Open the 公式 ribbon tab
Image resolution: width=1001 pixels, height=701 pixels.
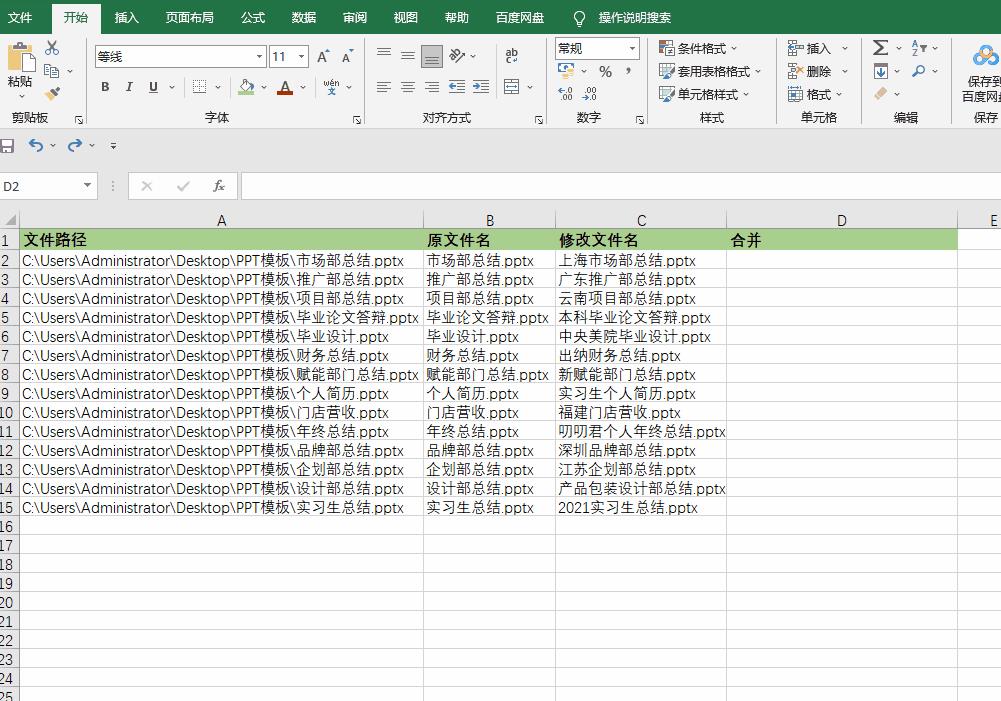pos(253,18)
